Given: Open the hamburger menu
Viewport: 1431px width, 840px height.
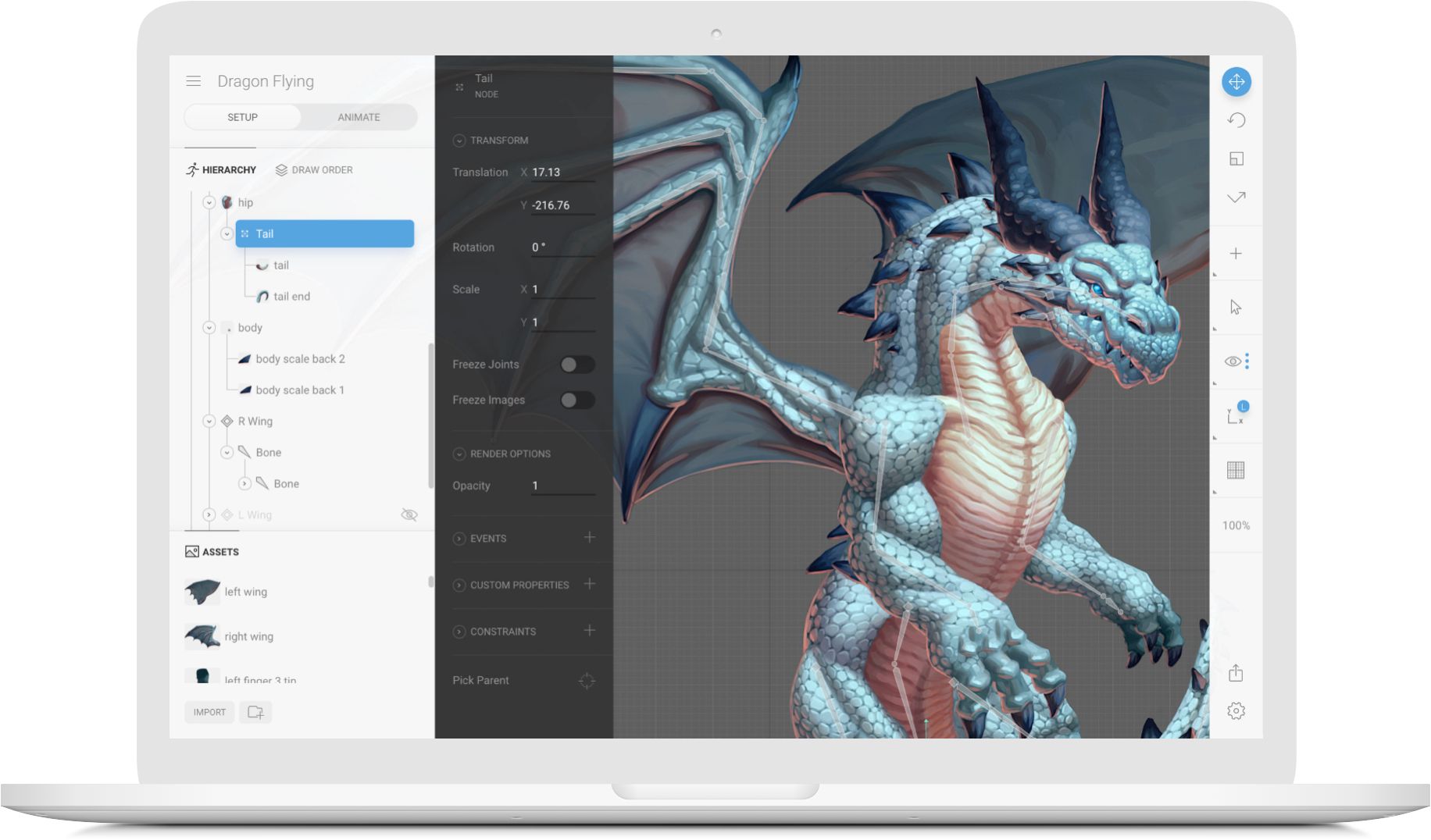Looking at the screenshot, I should [194, 81].
